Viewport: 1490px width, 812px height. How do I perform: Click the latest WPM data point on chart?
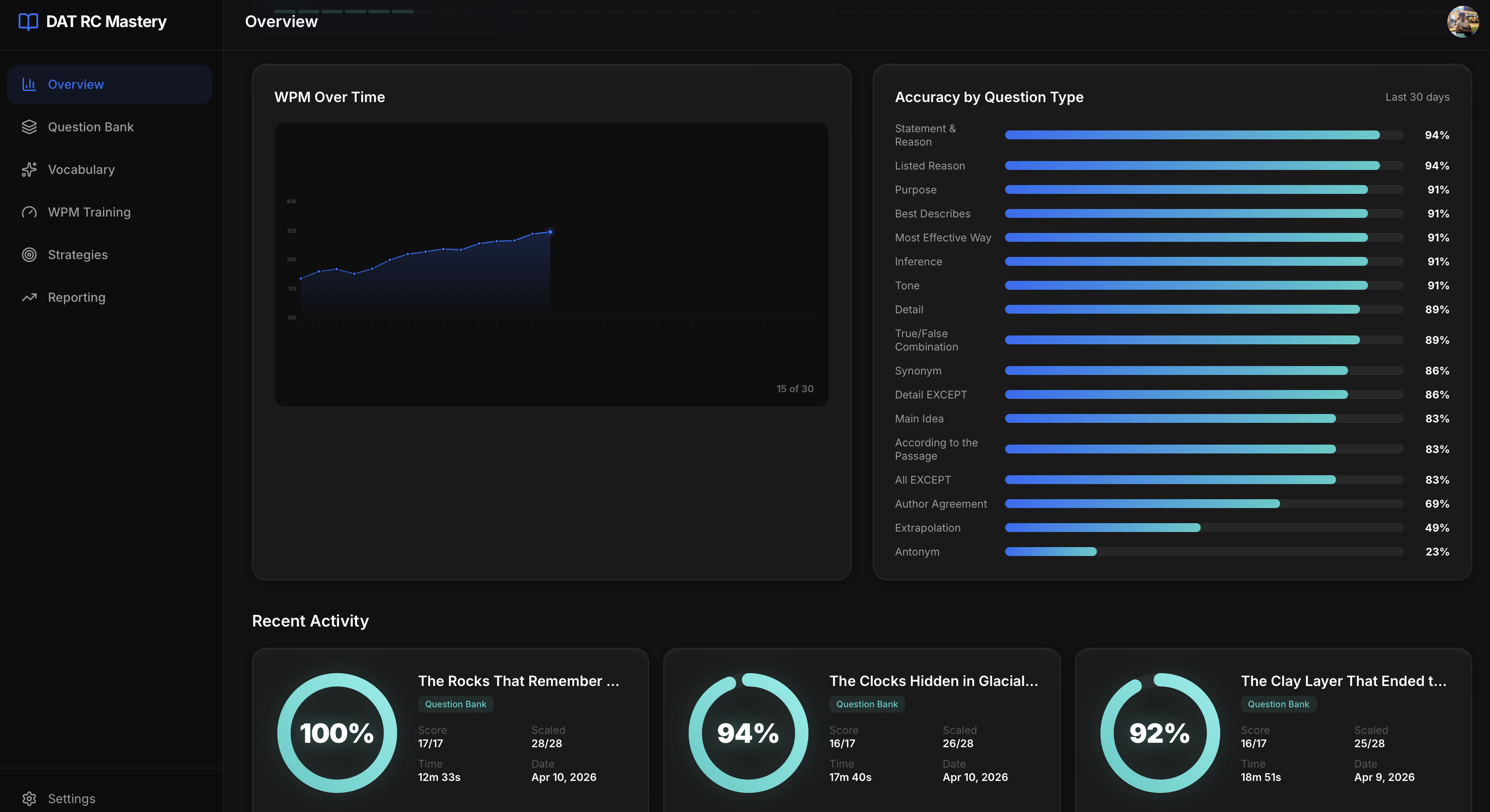tap(550, 232)
